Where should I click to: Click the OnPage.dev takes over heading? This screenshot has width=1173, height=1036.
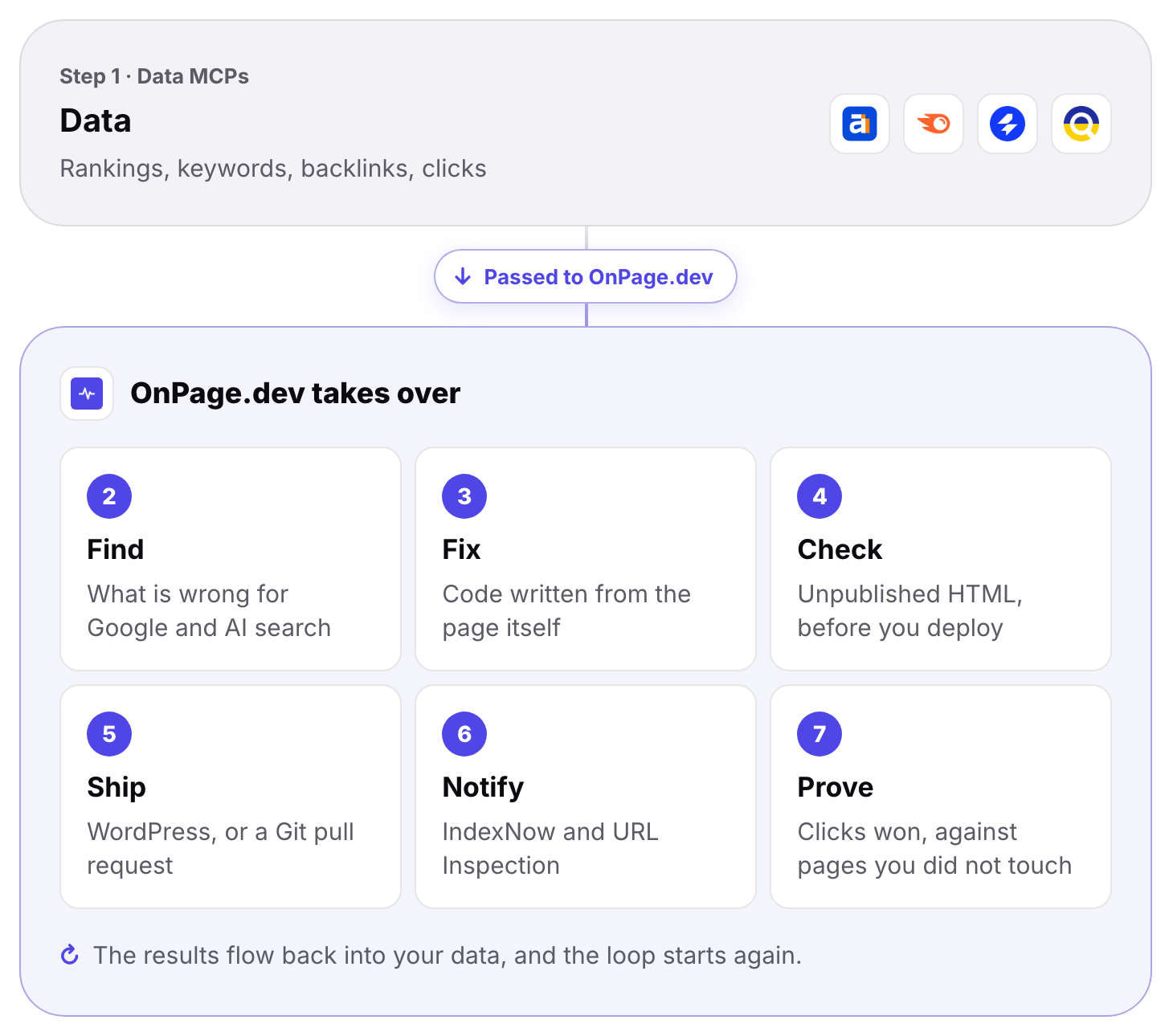[x=295, y=394]
